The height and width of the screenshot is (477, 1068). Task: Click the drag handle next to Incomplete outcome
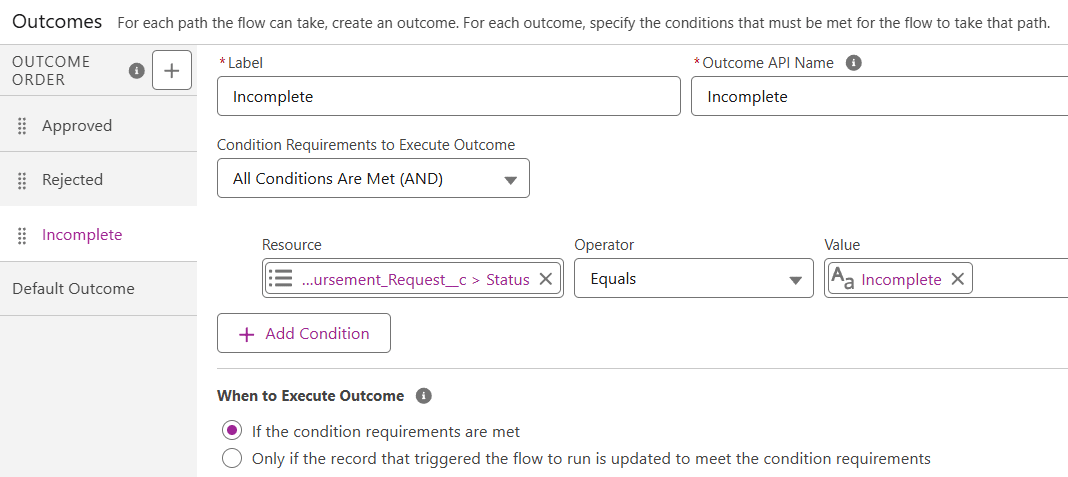[x=22, y=235]
